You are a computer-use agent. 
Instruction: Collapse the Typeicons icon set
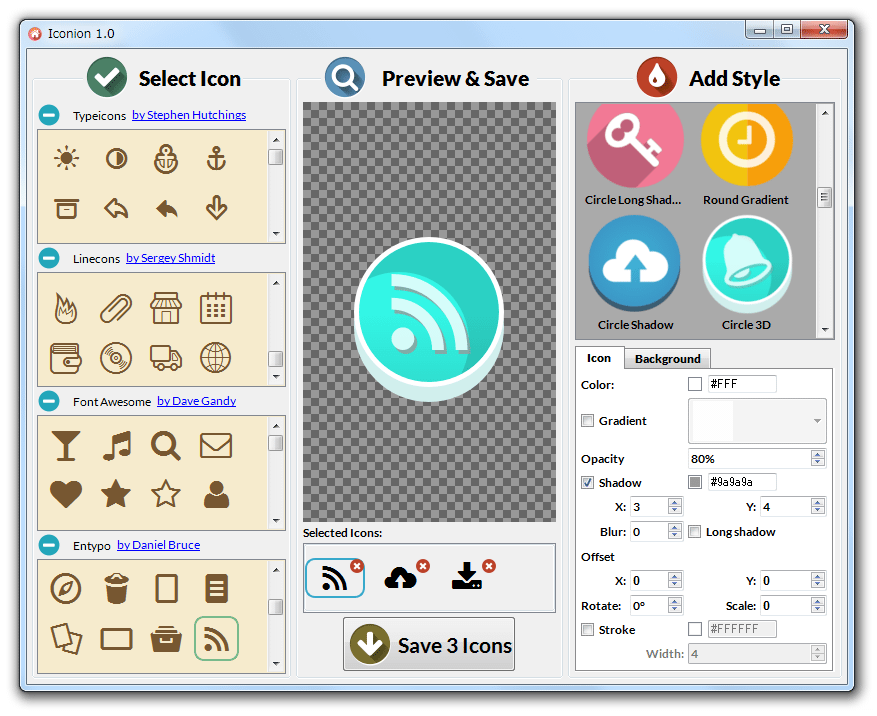[x=49, y=115]
